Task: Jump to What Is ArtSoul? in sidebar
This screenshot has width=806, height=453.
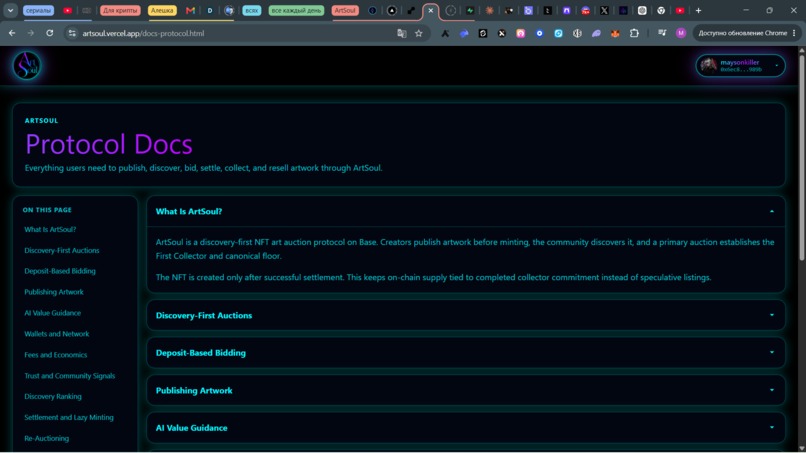Action: (50, 229)
